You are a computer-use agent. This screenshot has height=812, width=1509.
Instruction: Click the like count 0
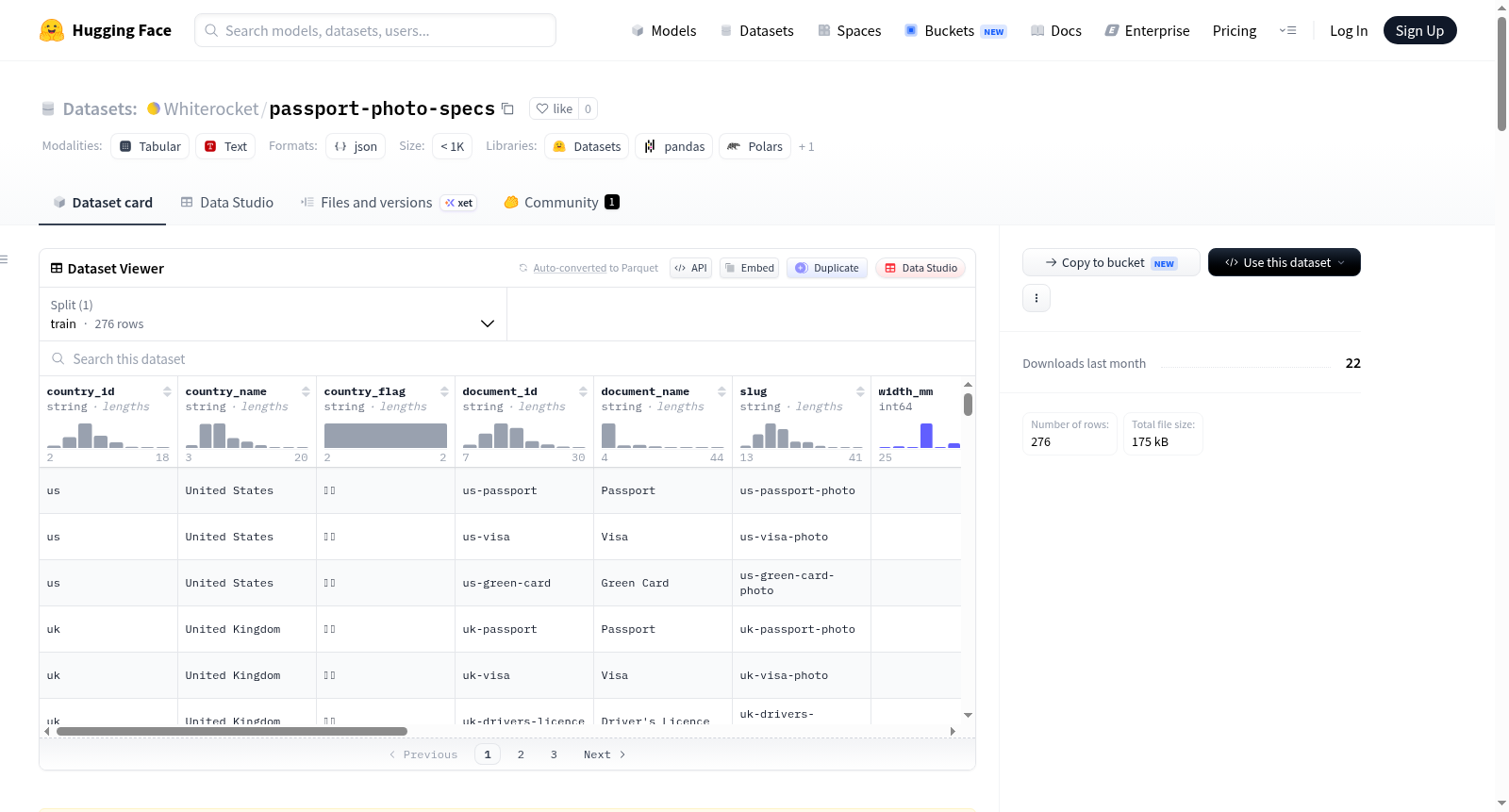point(588,108)
